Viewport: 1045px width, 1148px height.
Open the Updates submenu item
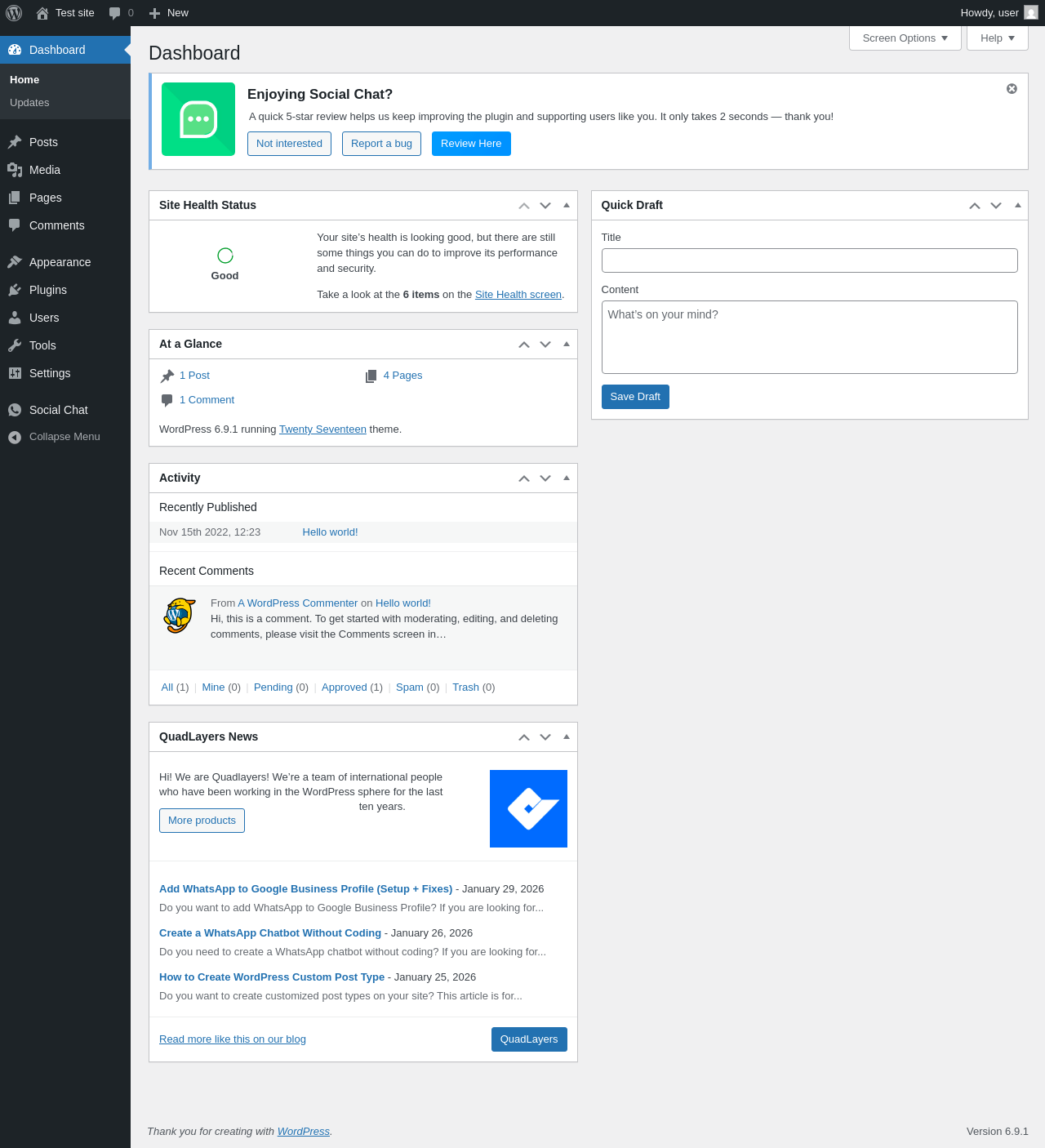29,103
